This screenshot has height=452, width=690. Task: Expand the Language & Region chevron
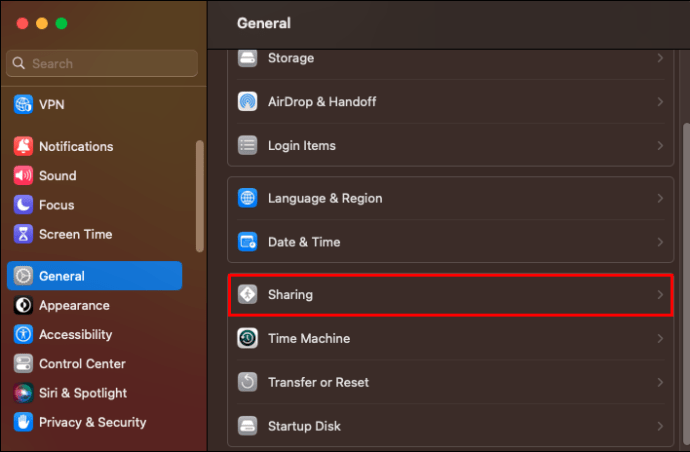tap(660, 198)
